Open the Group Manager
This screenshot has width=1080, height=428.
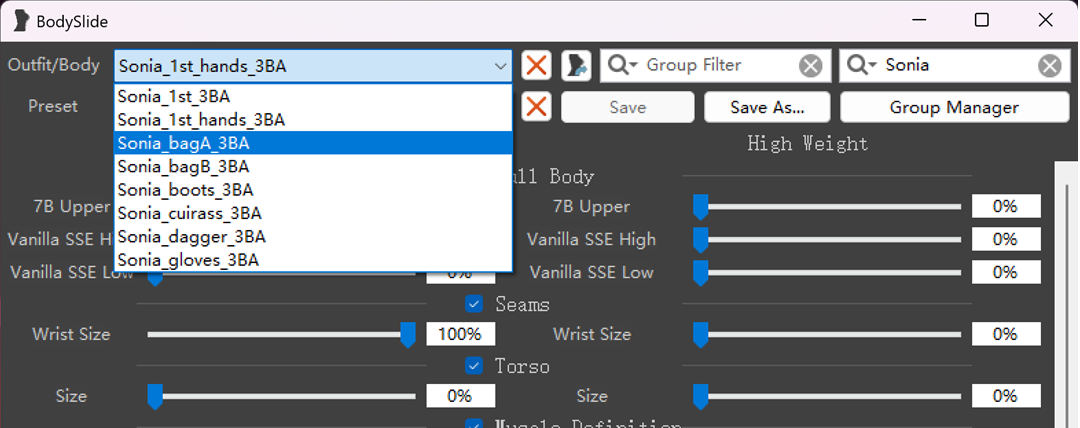click(954, 107)
